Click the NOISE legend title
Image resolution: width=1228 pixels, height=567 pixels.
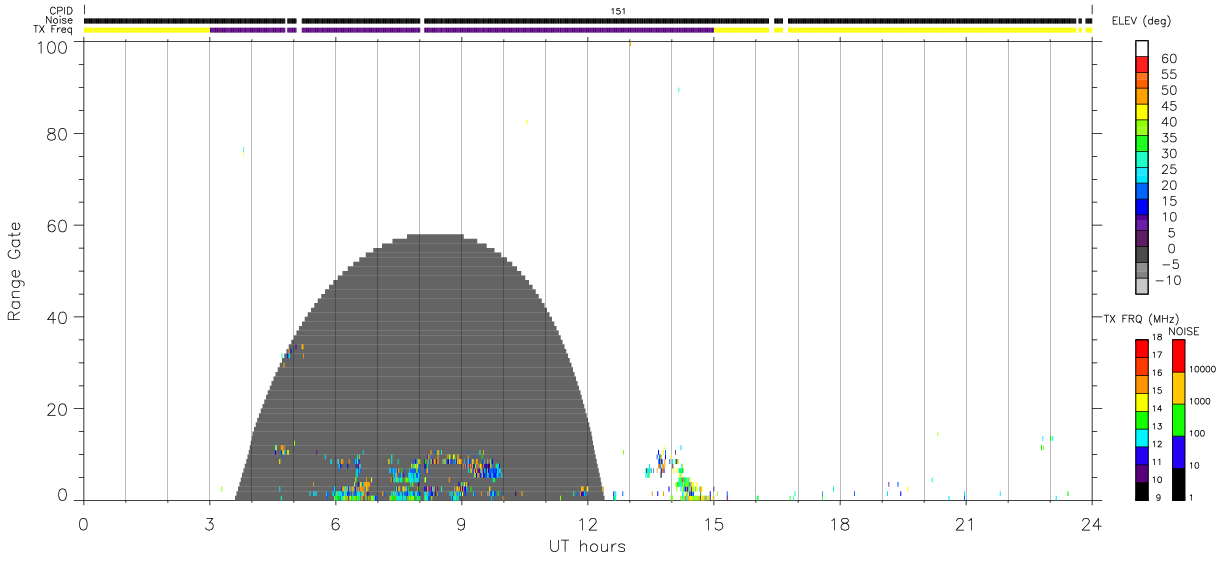point(1184,331)
